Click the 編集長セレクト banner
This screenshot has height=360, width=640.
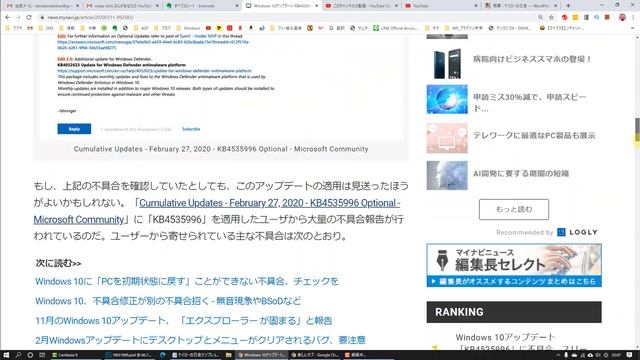[x=514, y=265]
